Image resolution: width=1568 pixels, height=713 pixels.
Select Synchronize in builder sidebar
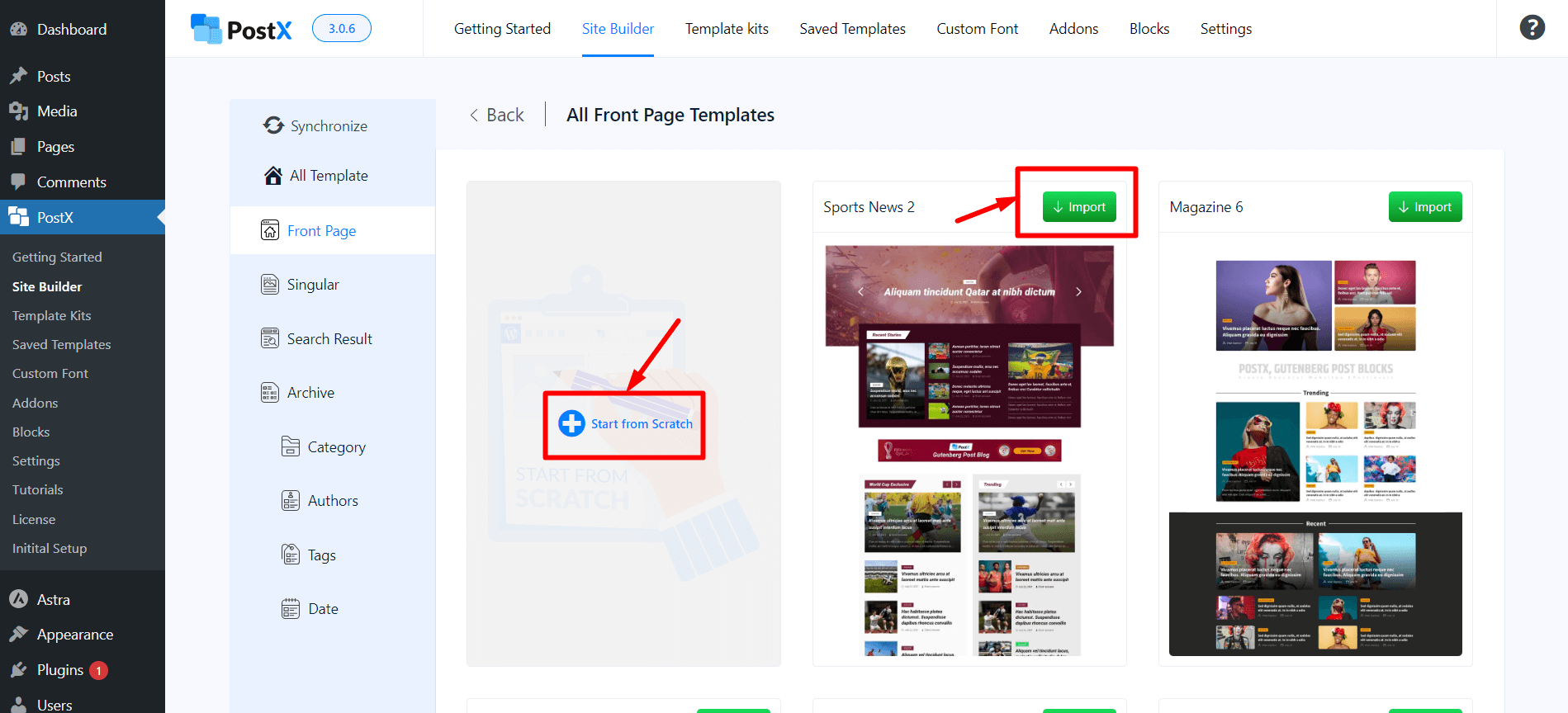[x=329, y=125]
